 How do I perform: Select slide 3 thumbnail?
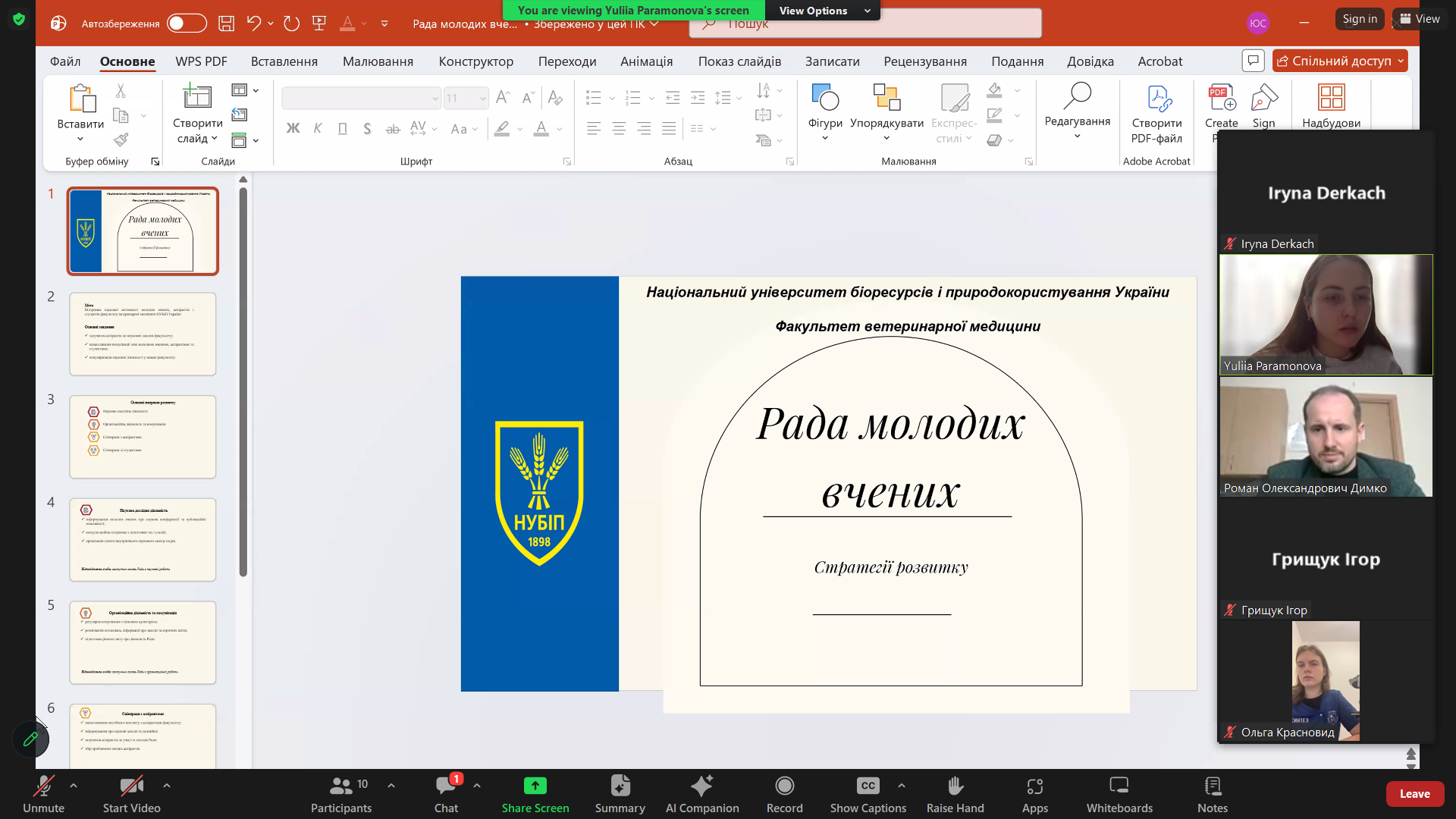pos(143,437)
